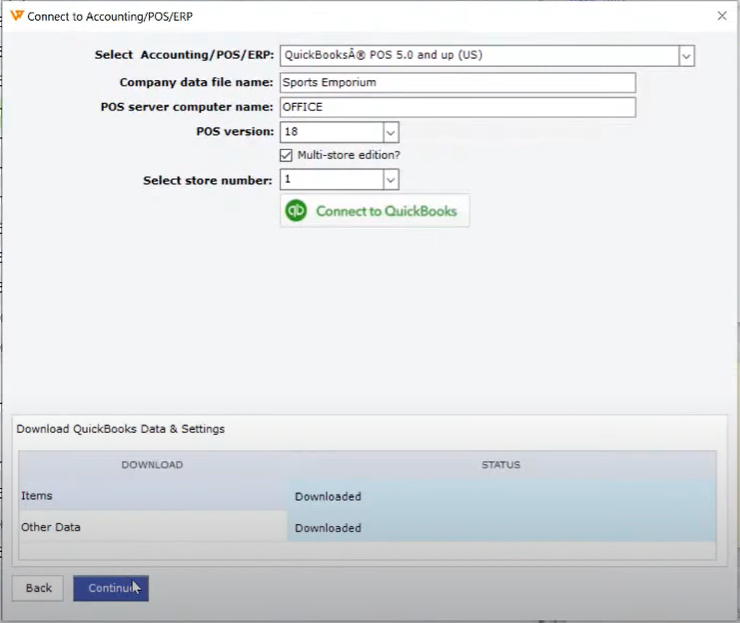The image size is (740, 623).
Task: Click the app logo in title bar
Action: click(17, 16)
